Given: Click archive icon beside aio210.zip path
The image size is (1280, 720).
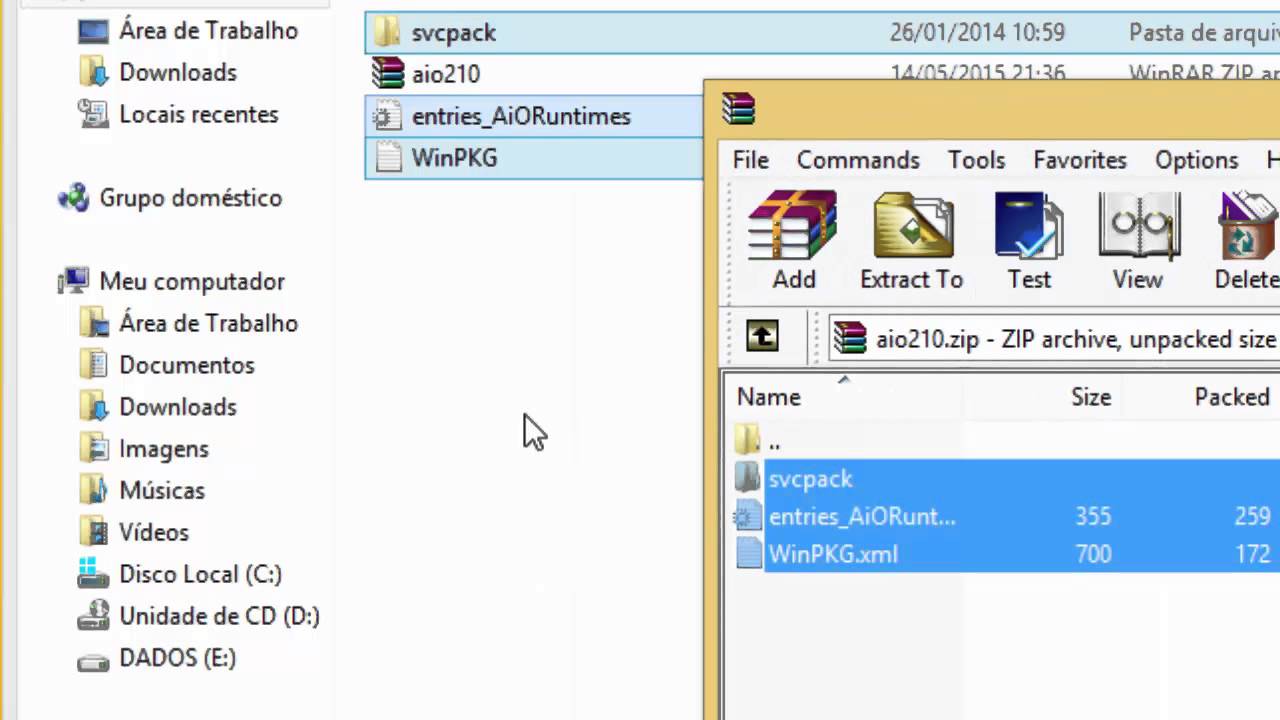Looking at the screenshot, I should [x=850, y=338].
